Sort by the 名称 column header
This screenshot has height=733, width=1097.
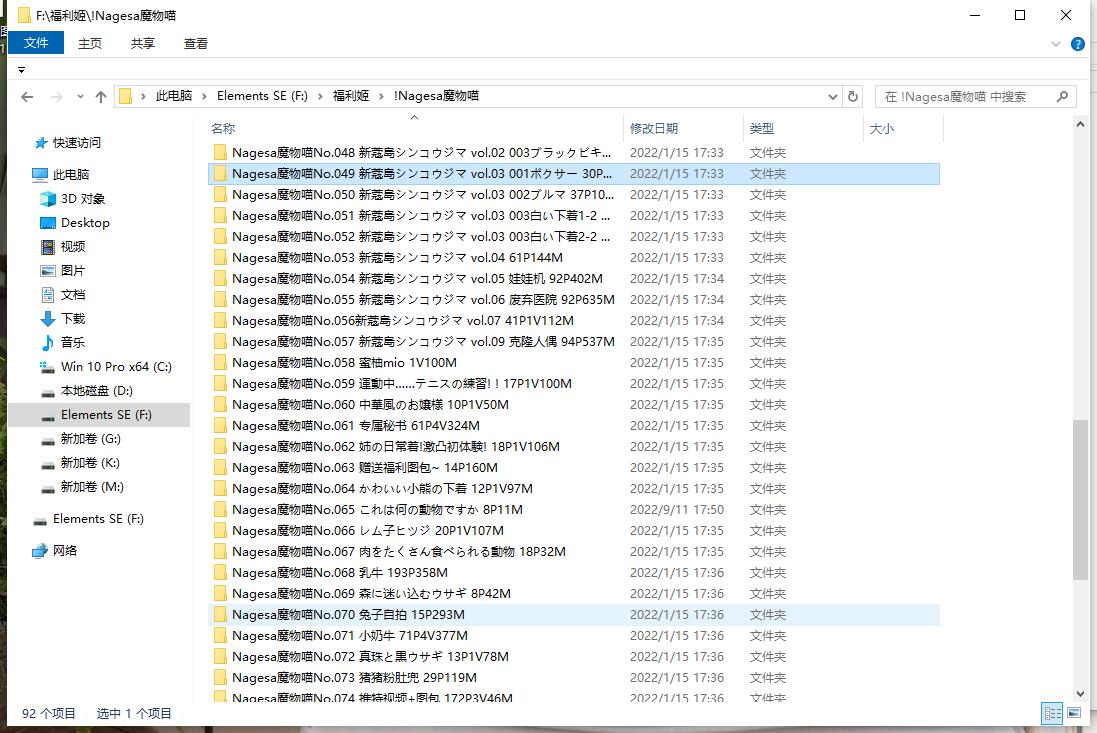point(414,129)
